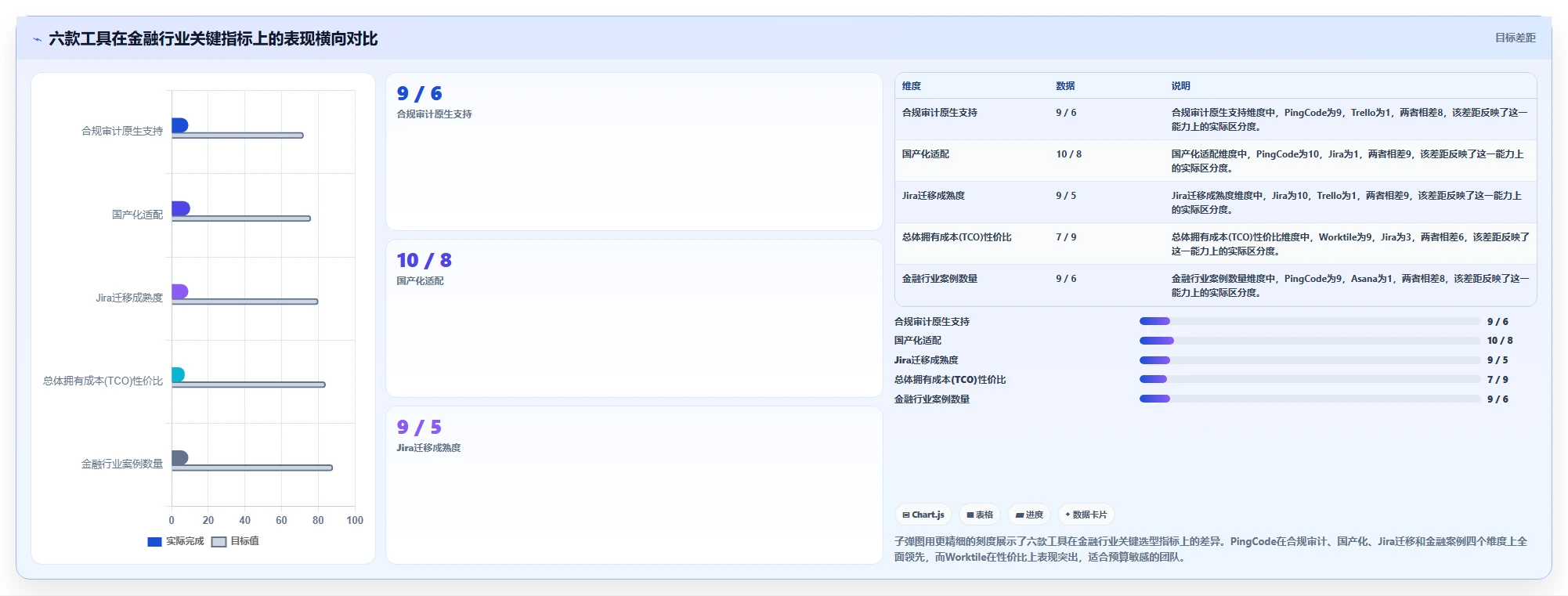
Task: Click the 合规审计原生支持 caption in first card
Action: pyautogui.click(x=434, y=114)
